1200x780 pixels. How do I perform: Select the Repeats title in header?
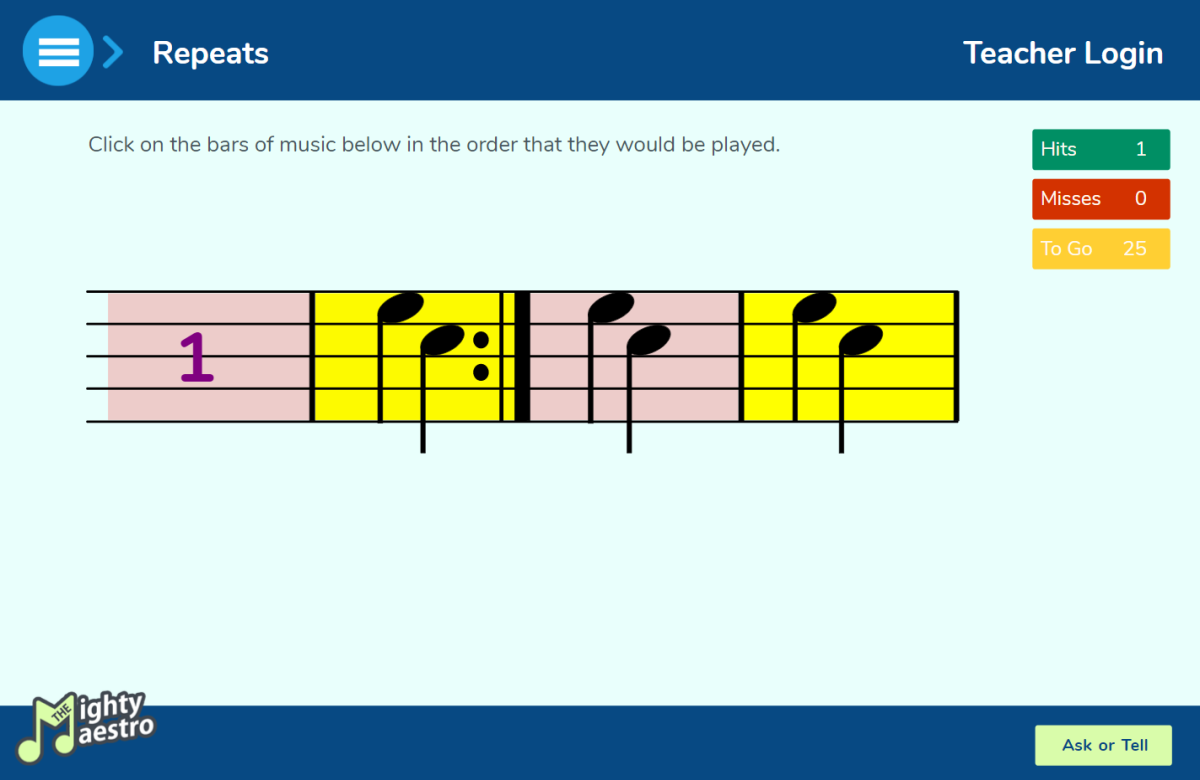tap(210, 53)
